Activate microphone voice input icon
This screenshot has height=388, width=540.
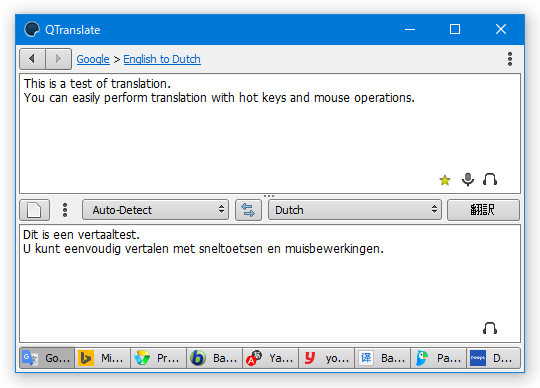pos(468,179)
